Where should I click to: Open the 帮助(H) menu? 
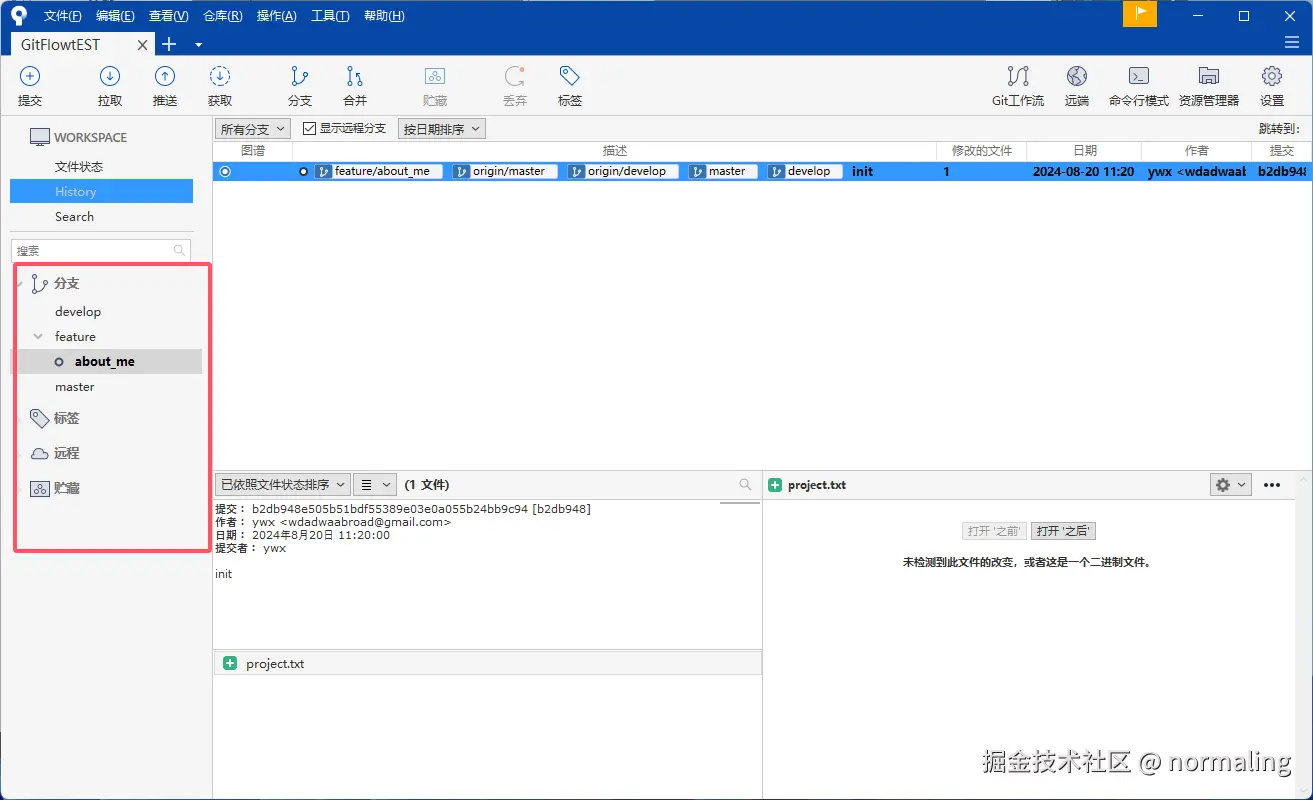pyautogui.click(x=384, y=16)
